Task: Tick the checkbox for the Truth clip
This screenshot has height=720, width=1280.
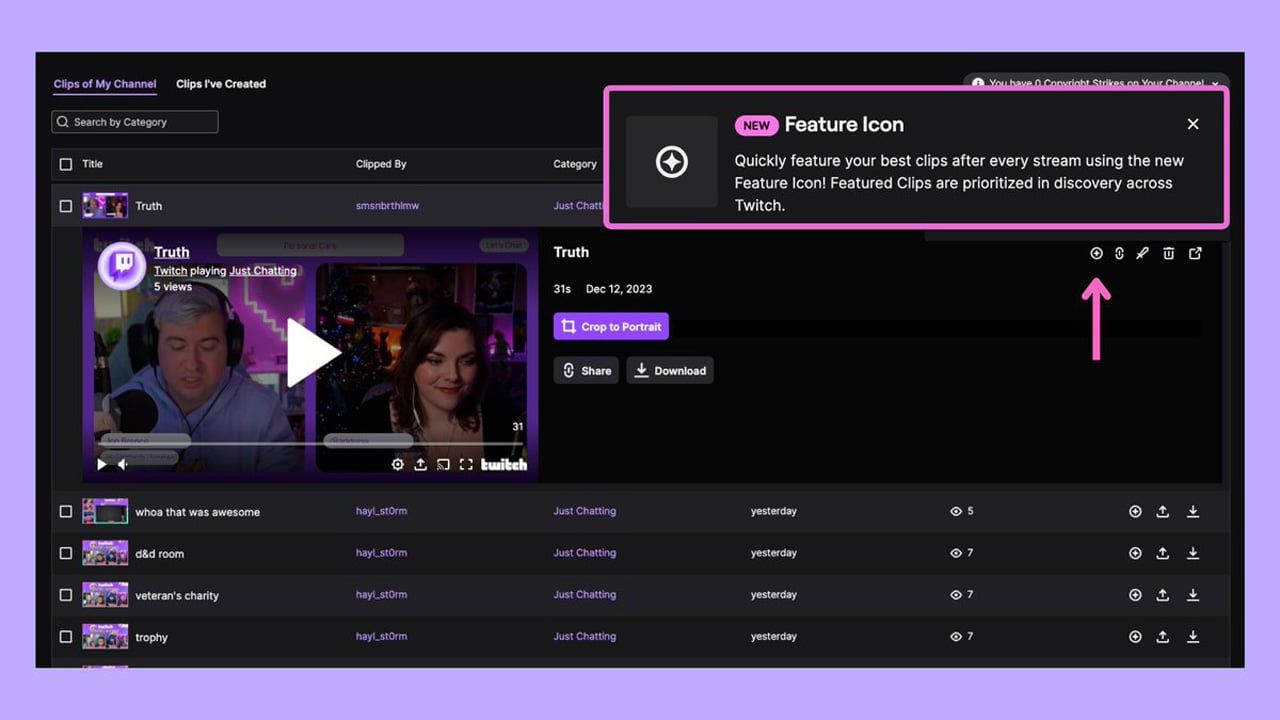Action: [x=66, y=206]
